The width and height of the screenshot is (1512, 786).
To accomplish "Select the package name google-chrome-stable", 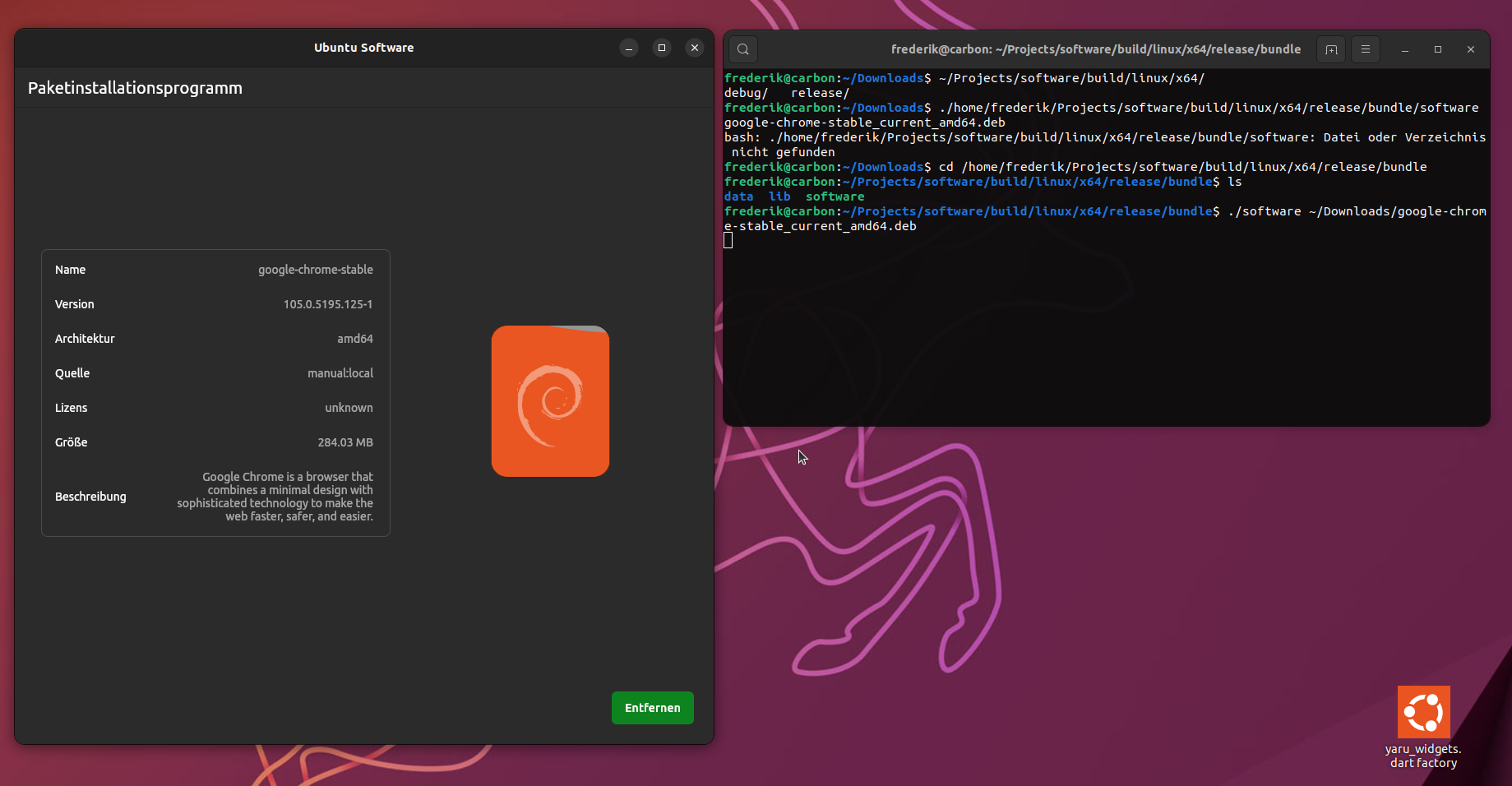I will pyautogui.click(x=316, y=270).
